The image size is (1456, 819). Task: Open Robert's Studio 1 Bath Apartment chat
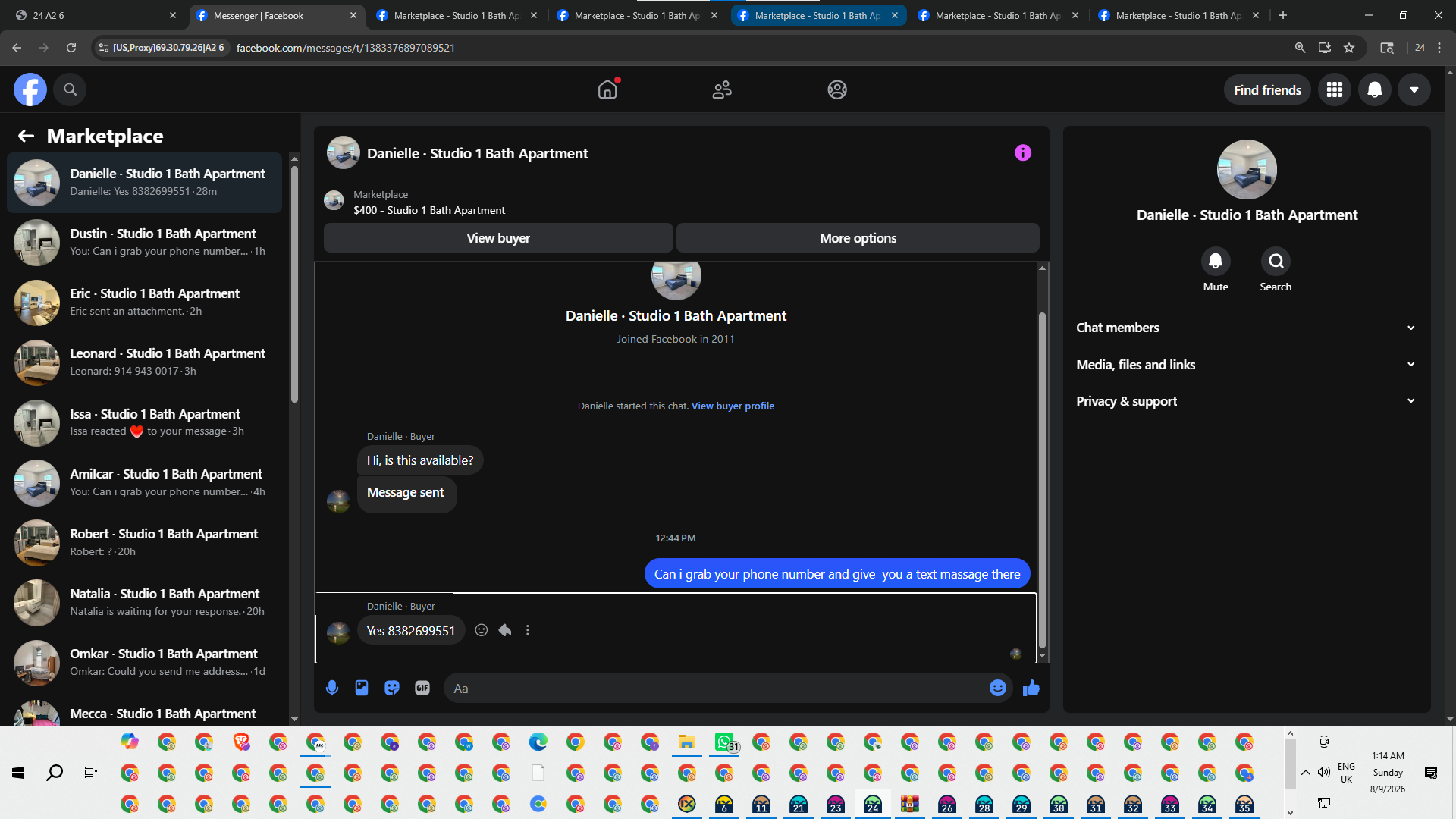point(144,542)
